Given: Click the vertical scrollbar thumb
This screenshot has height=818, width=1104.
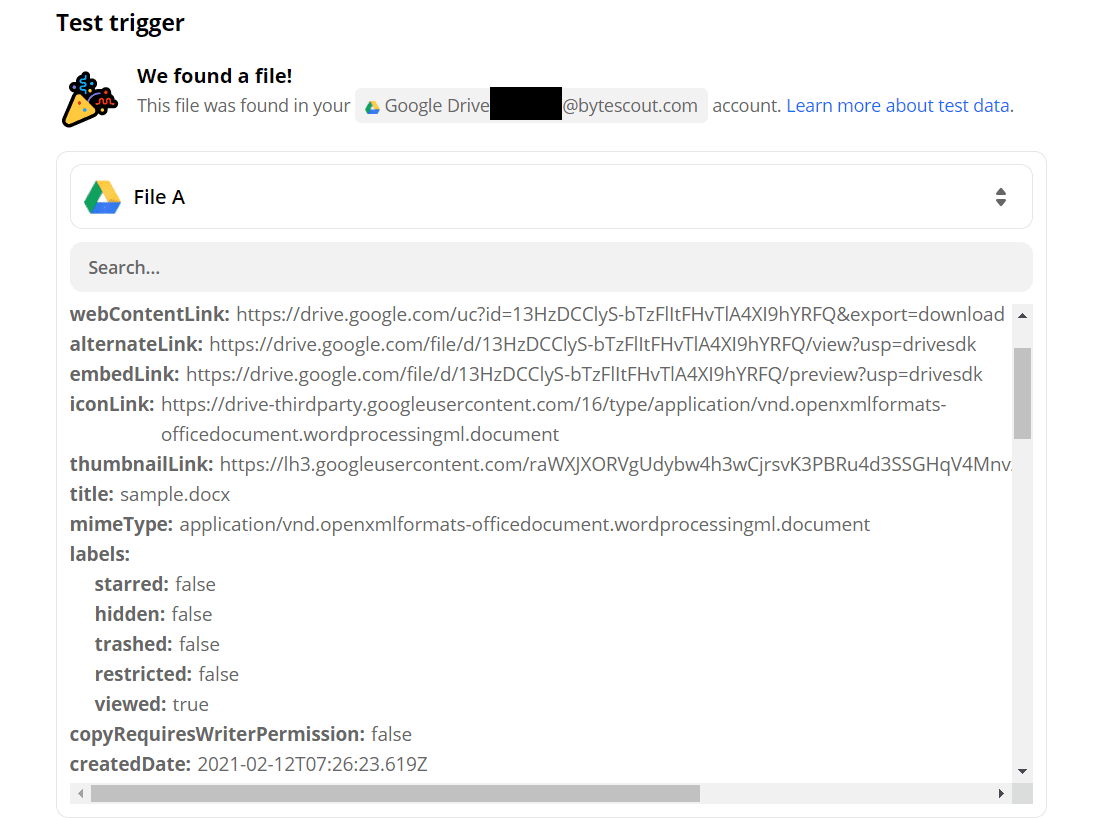Looking at the screenshot, I should pos(1022,392).
